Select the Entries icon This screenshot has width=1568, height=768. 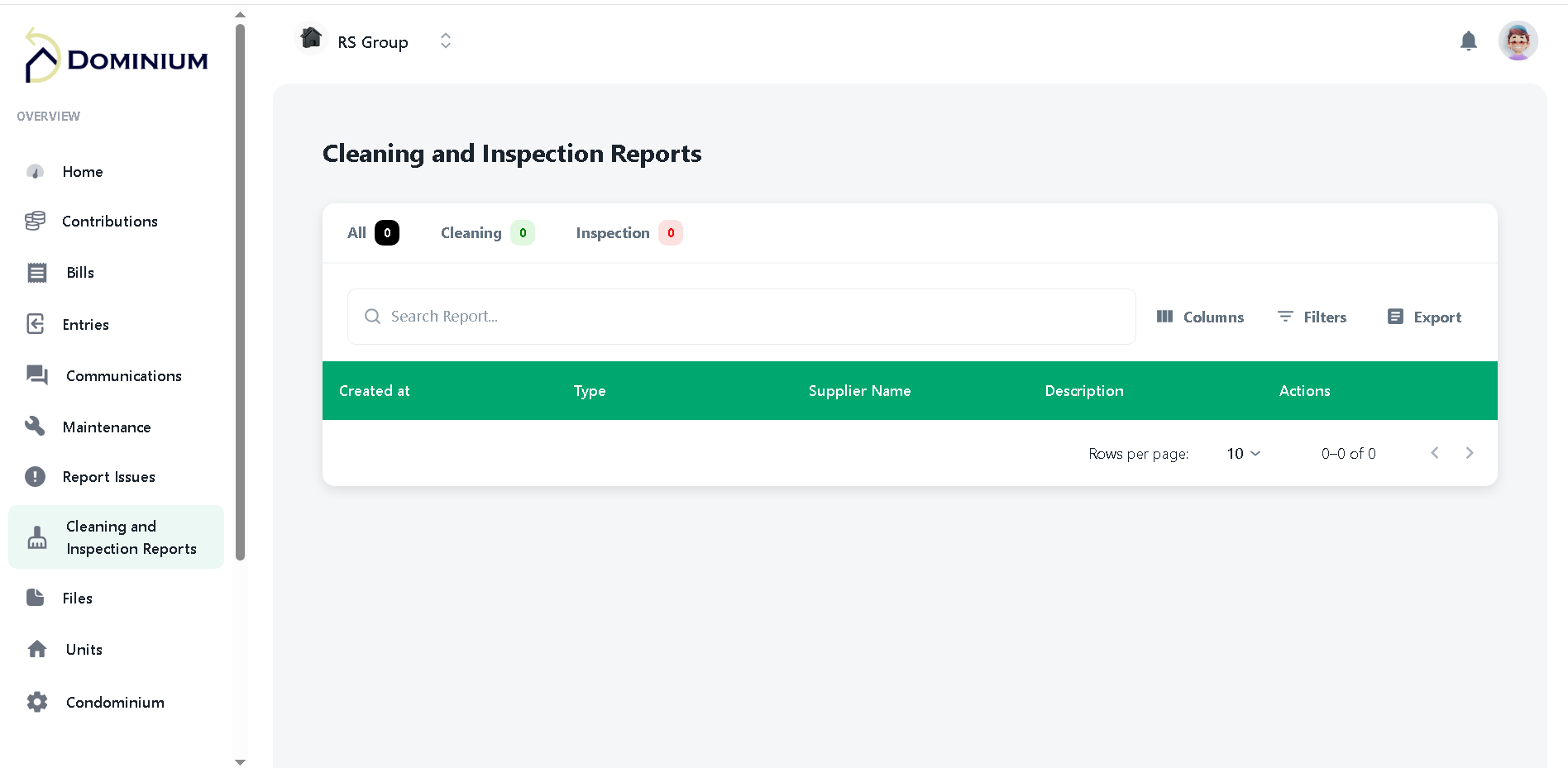36,324
